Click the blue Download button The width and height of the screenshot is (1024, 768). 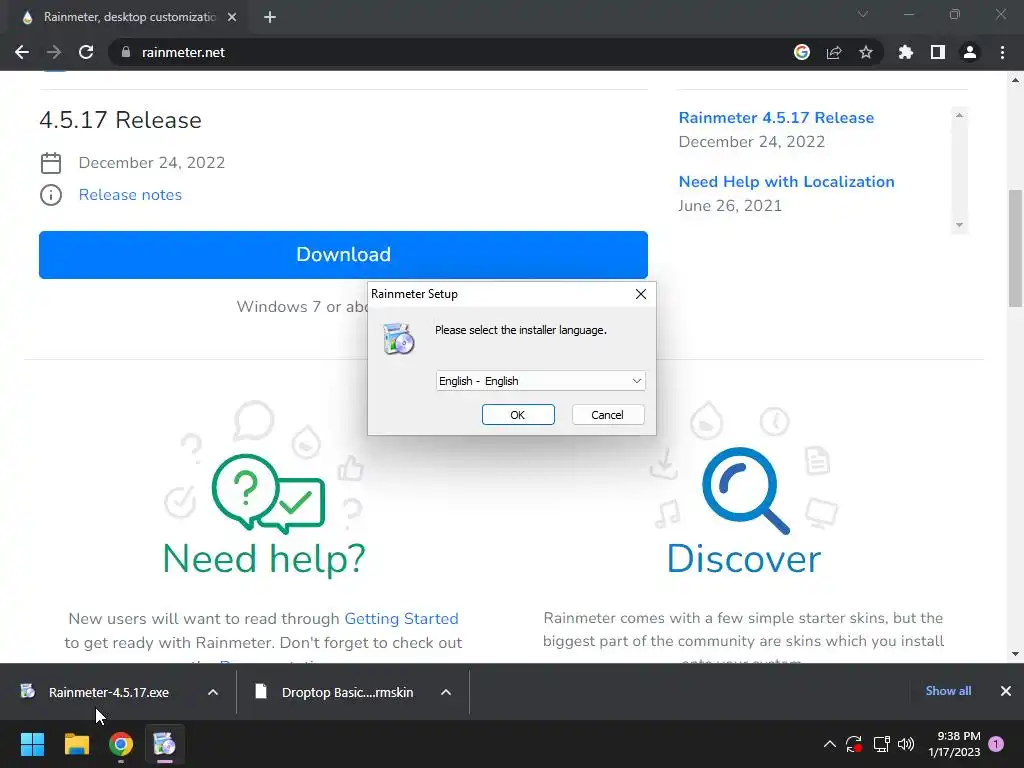point(344,255)
